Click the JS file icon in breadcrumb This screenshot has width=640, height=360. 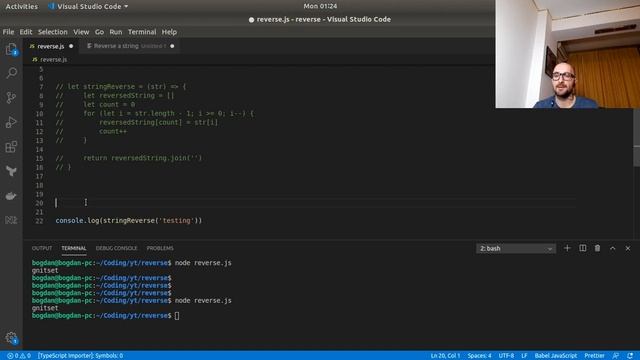[x=35, y=60]
